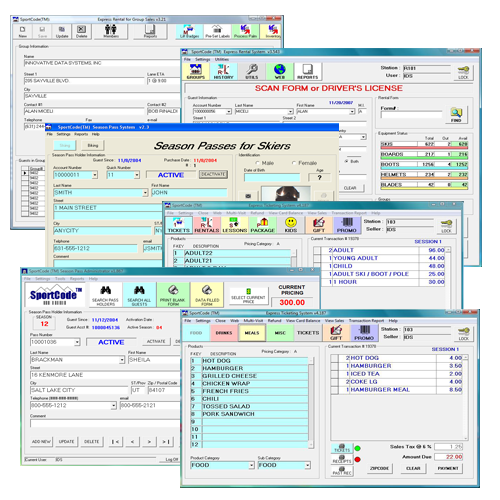Viewport: 500px width, 500px height.
Task: Click the food Products list scrollbar
Action: pyautogui.click(x=311, y=403)
